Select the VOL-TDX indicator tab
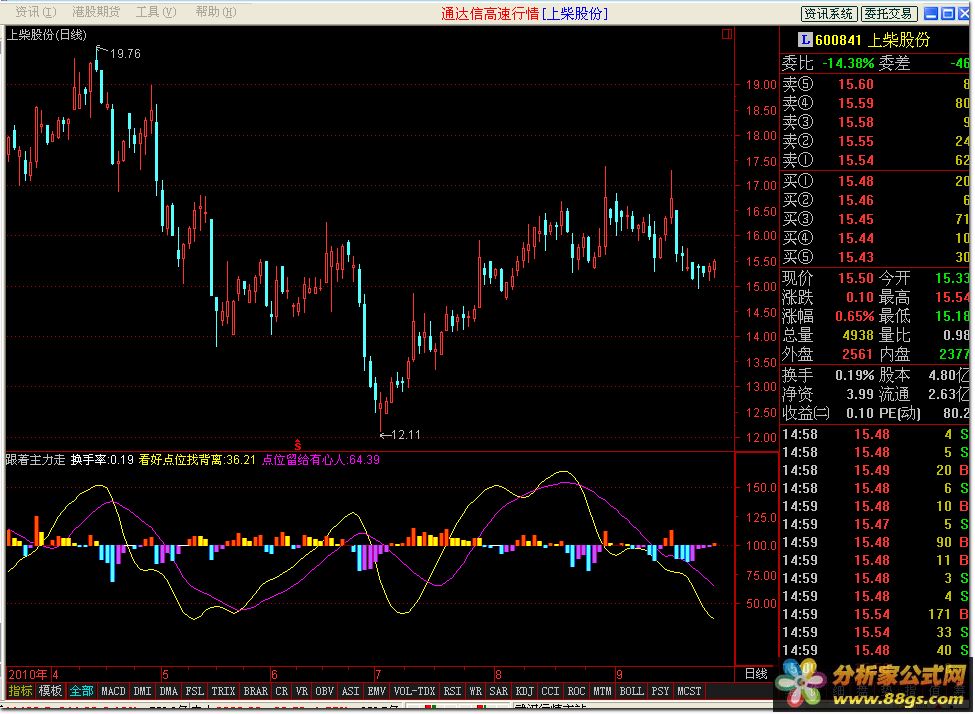The image size is (975, 714). [415, 690]
